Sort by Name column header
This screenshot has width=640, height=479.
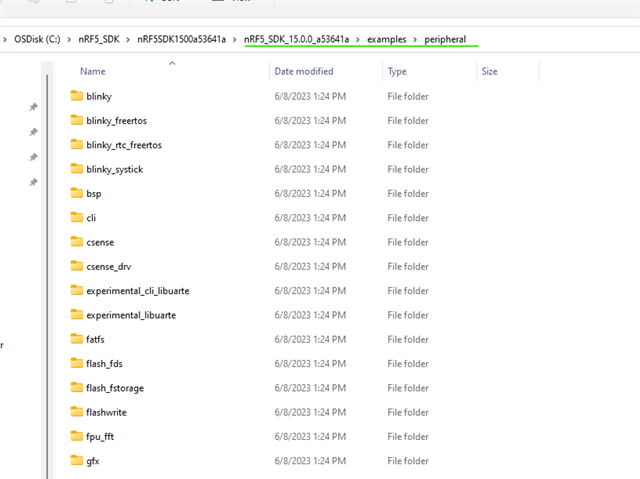(93, 71)
